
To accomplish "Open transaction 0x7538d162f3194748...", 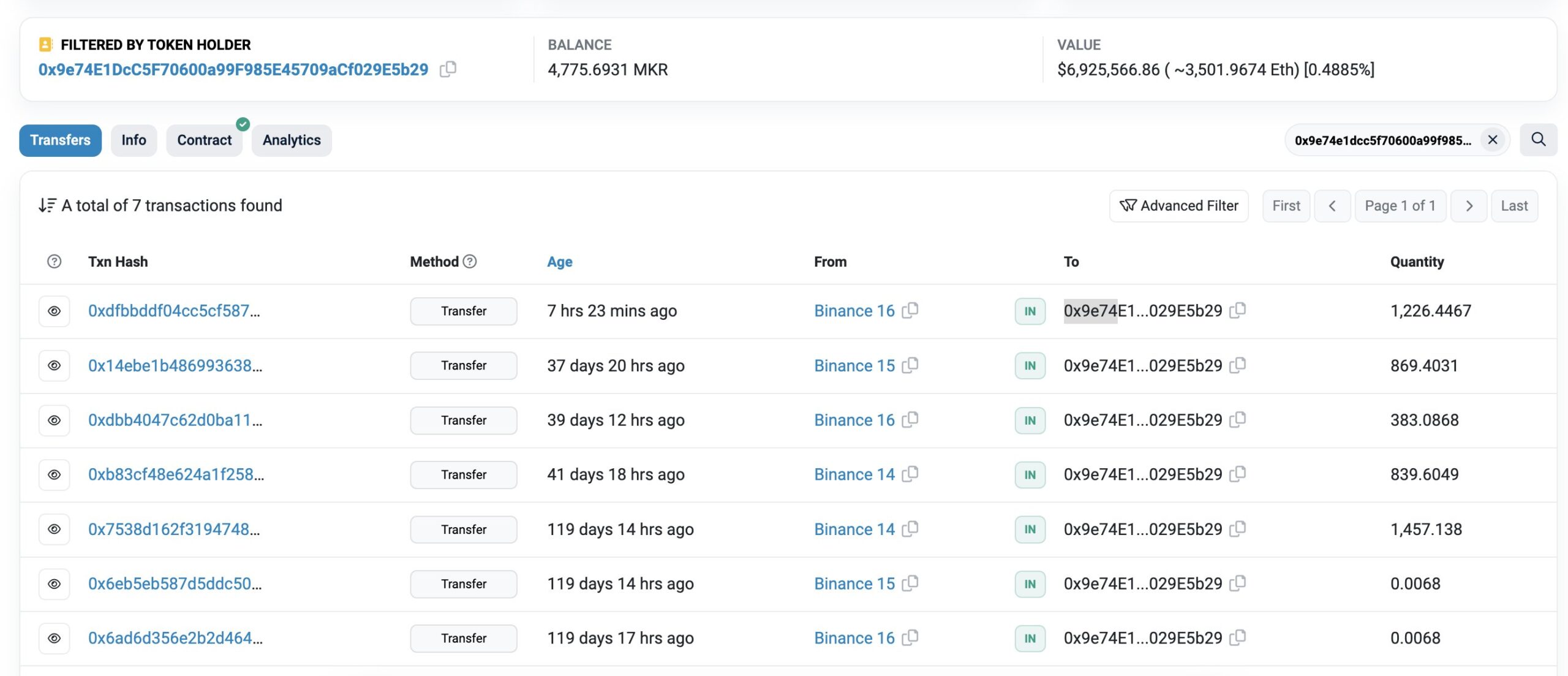I will click(x=174, y=529).
